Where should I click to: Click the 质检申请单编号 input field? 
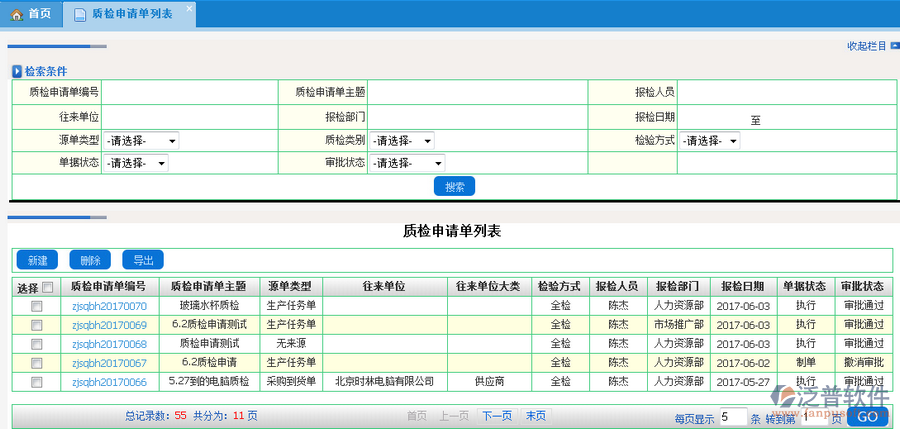(190, 92)
